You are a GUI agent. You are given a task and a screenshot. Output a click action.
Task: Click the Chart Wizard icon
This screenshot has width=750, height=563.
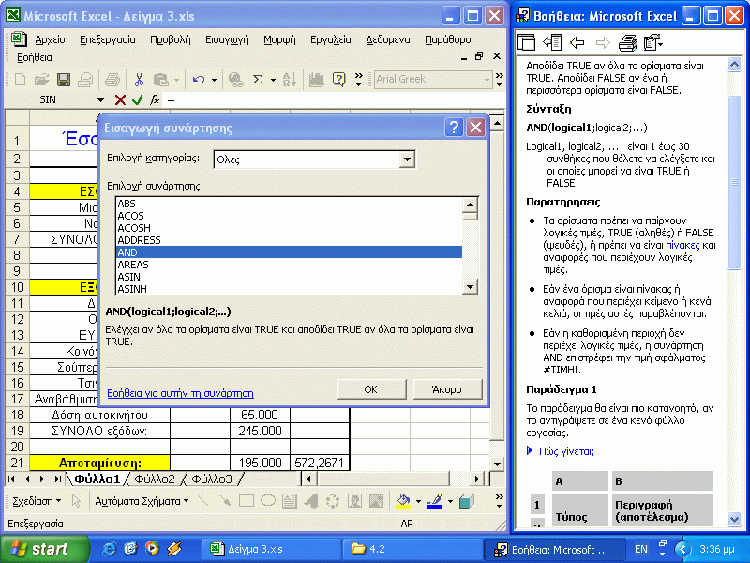[316, 79]
